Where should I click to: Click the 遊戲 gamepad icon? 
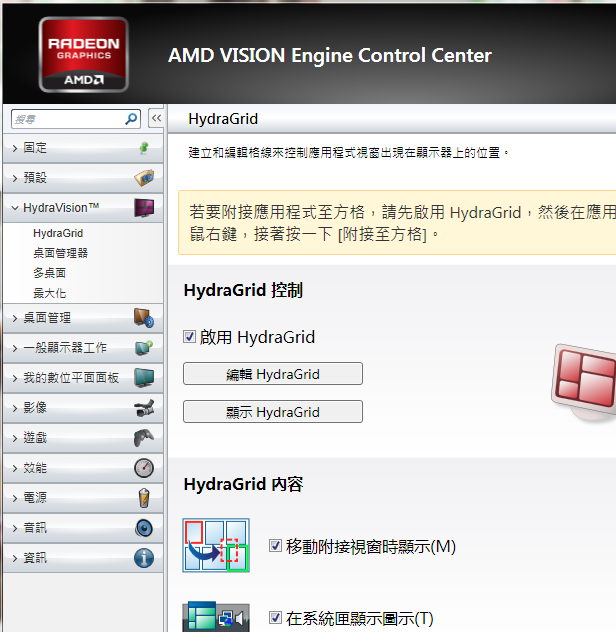click(x=144, y=438)
